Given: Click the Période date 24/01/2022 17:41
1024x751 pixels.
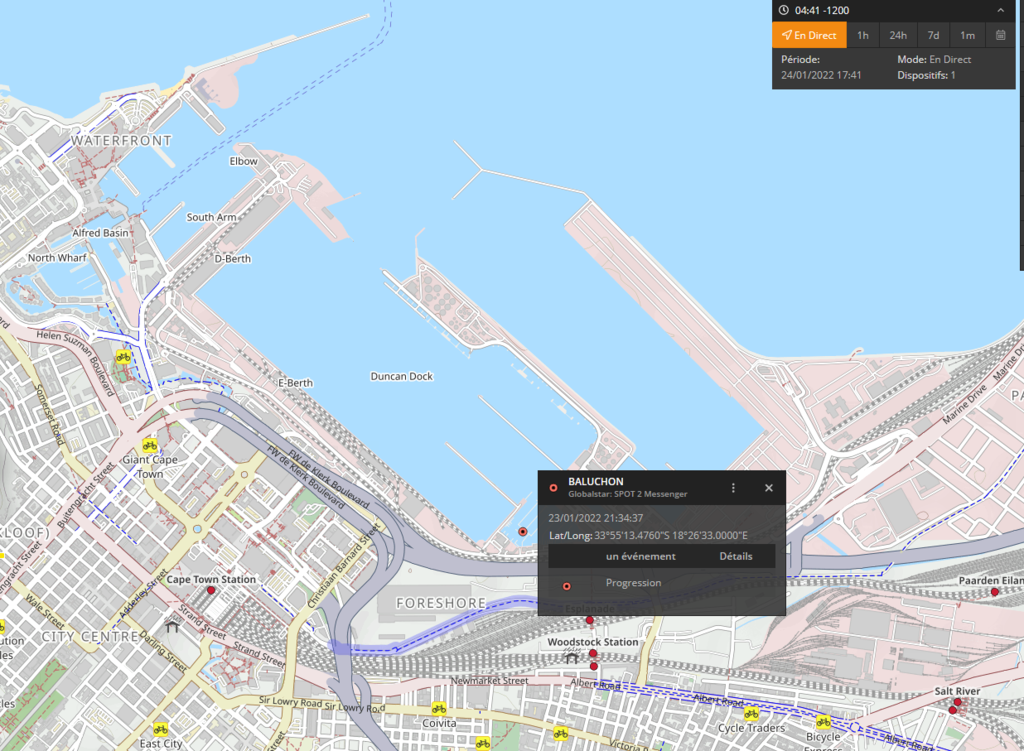Looking at the screenshot, I should [x=821, y=75].
